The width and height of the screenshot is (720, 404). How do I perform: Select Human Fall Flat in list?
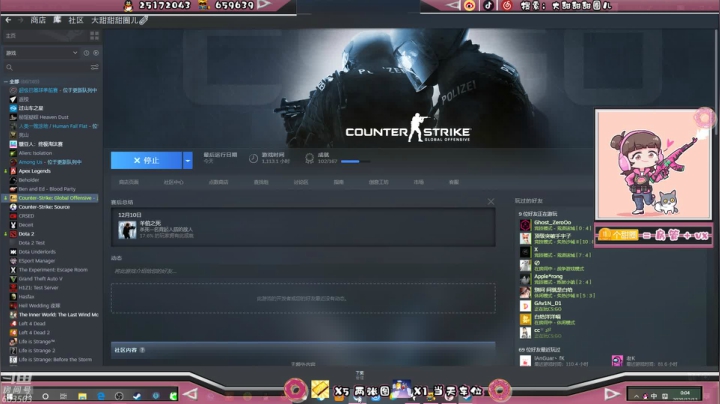pyautogui.click(x=58, y=126)
